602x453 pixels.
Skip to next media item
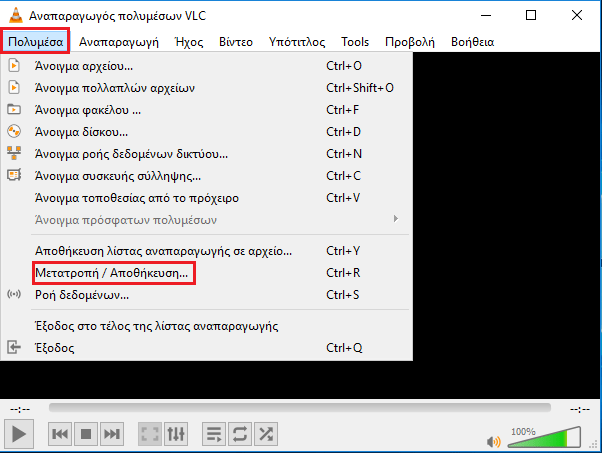point(112,434)
